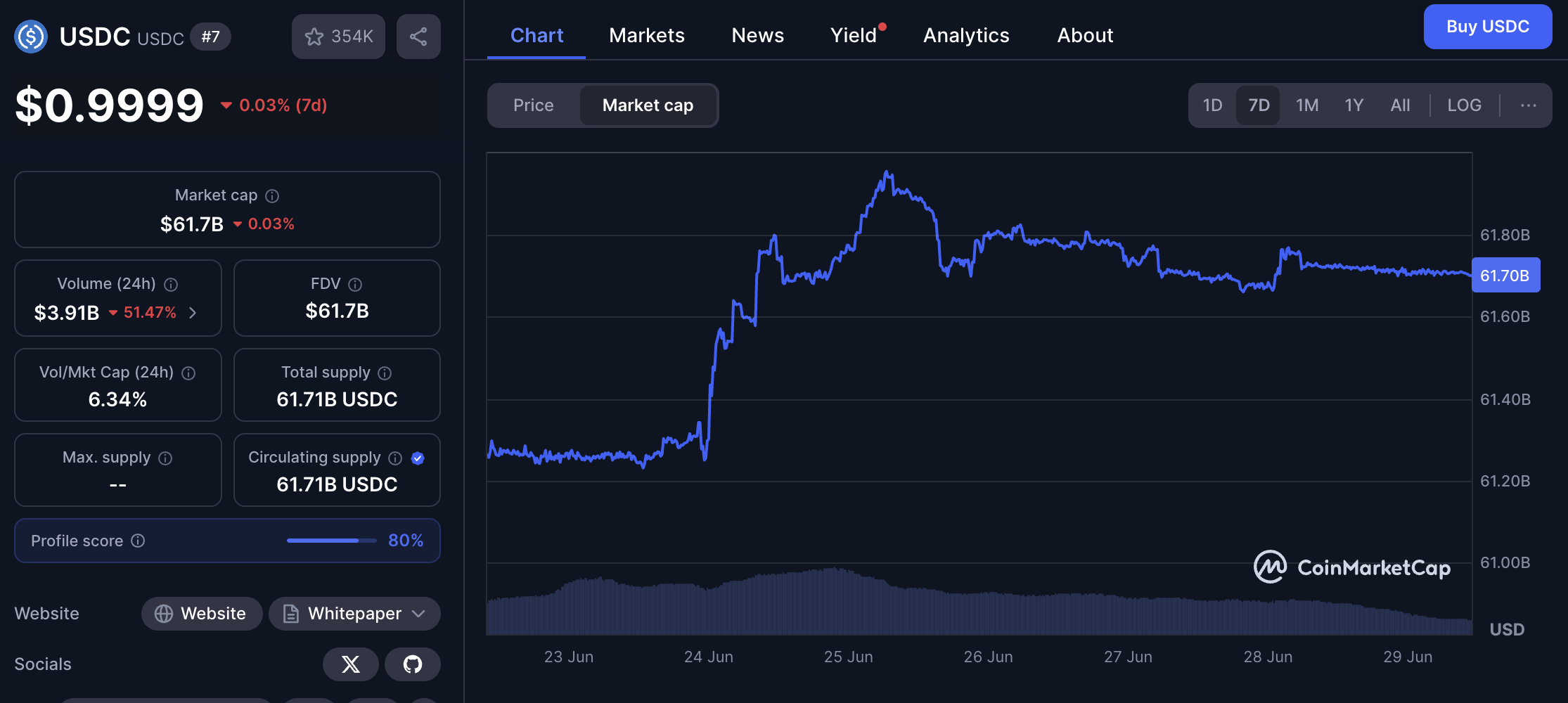Click the FDV info icon
This screenshot has height=703, width=1568.
[x=355, y=284]
